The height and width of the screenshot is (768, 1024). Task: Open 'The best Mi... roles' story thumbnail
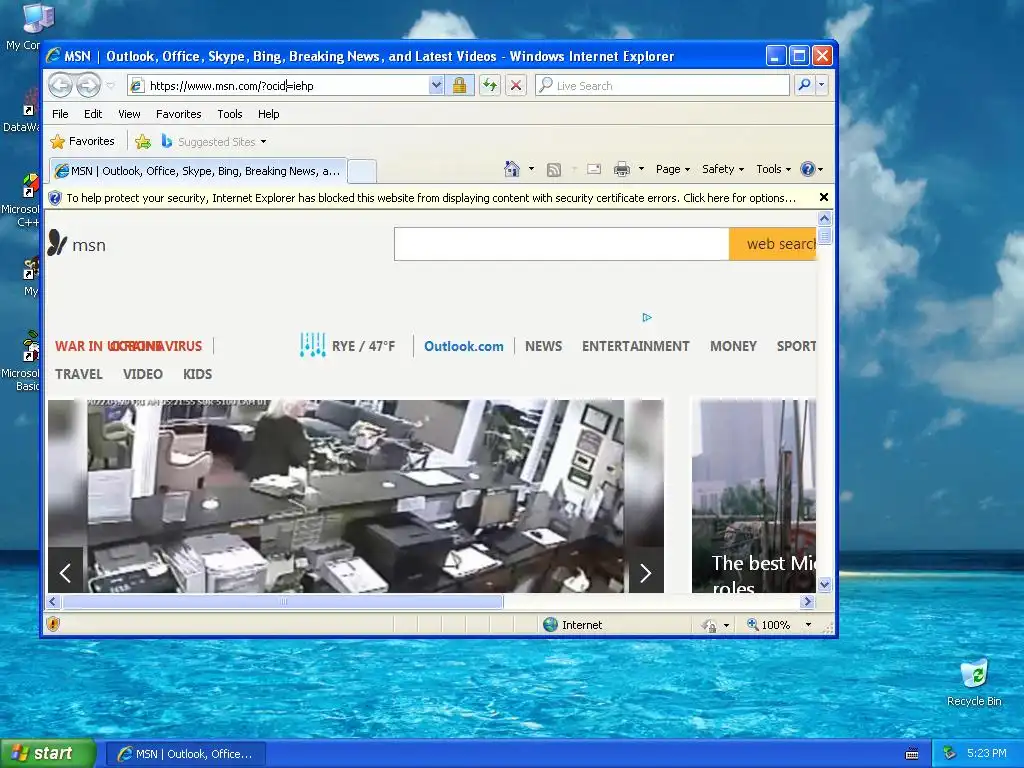[x=754, y=496]
